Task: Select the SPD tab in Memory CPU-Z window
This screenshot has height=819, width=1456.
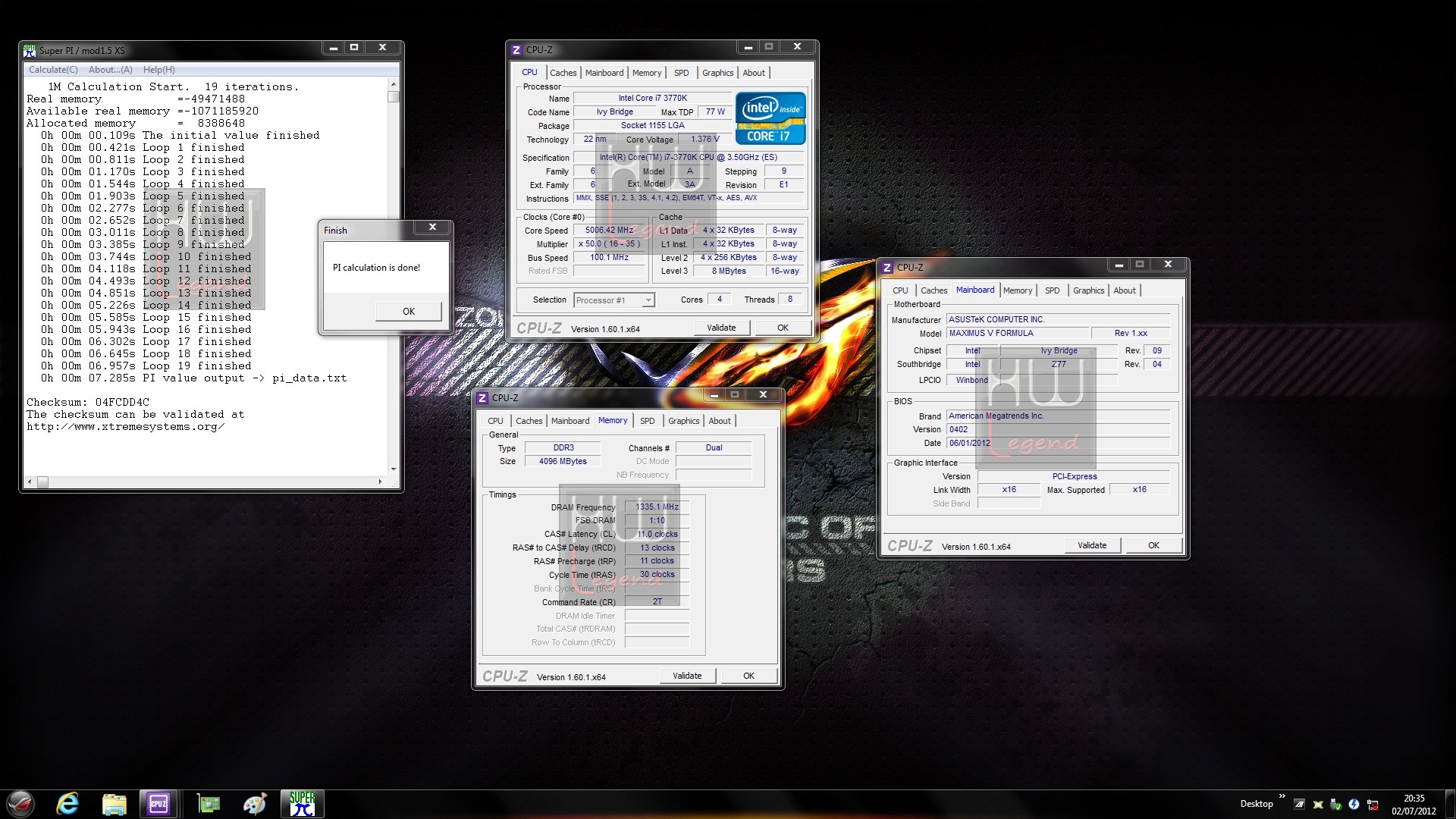Action: click(x=648, y=421)
